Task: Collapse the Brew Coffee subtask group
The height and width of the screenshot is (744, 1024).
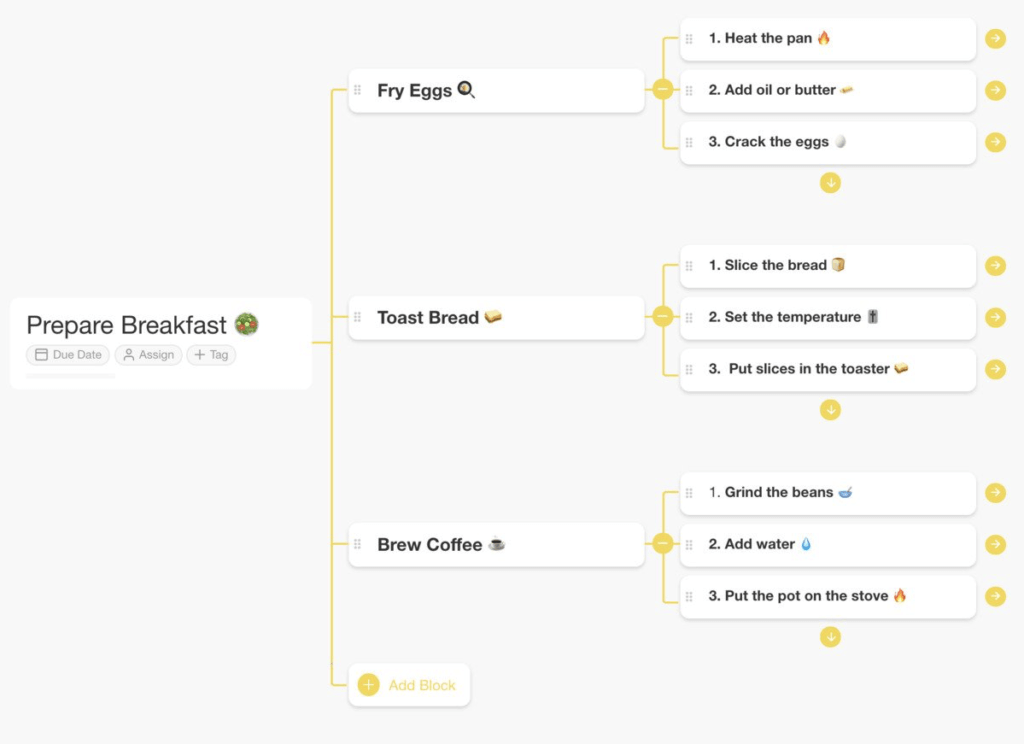Action: (662, 544)
